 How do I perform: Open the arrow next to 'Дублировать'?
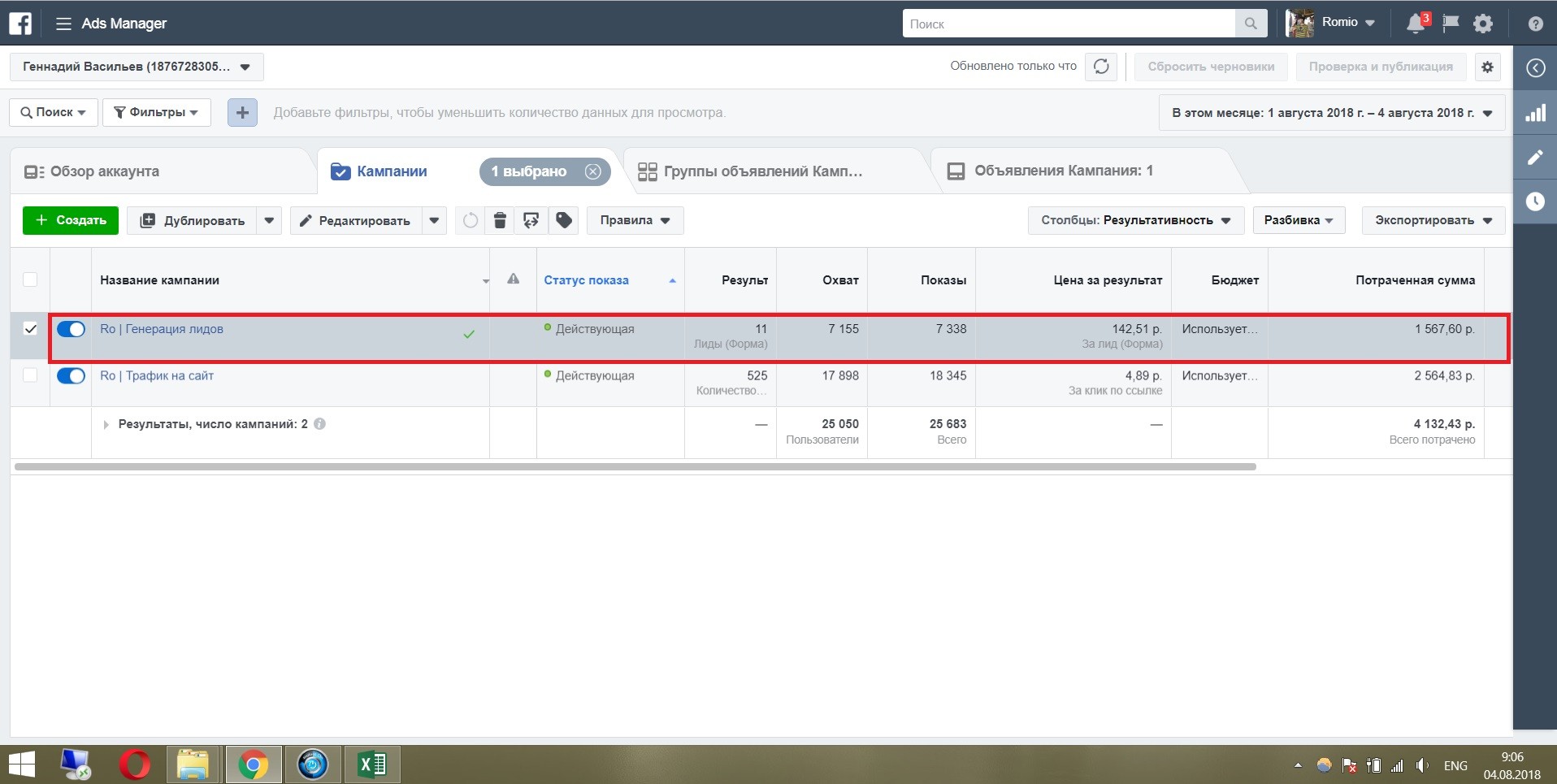tap(269, 220)
